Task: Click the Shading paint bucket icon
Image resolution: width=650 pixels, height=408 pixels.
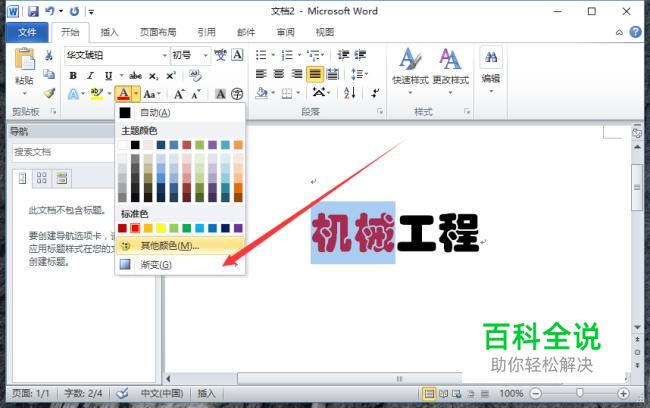Action: pos(262,92)
